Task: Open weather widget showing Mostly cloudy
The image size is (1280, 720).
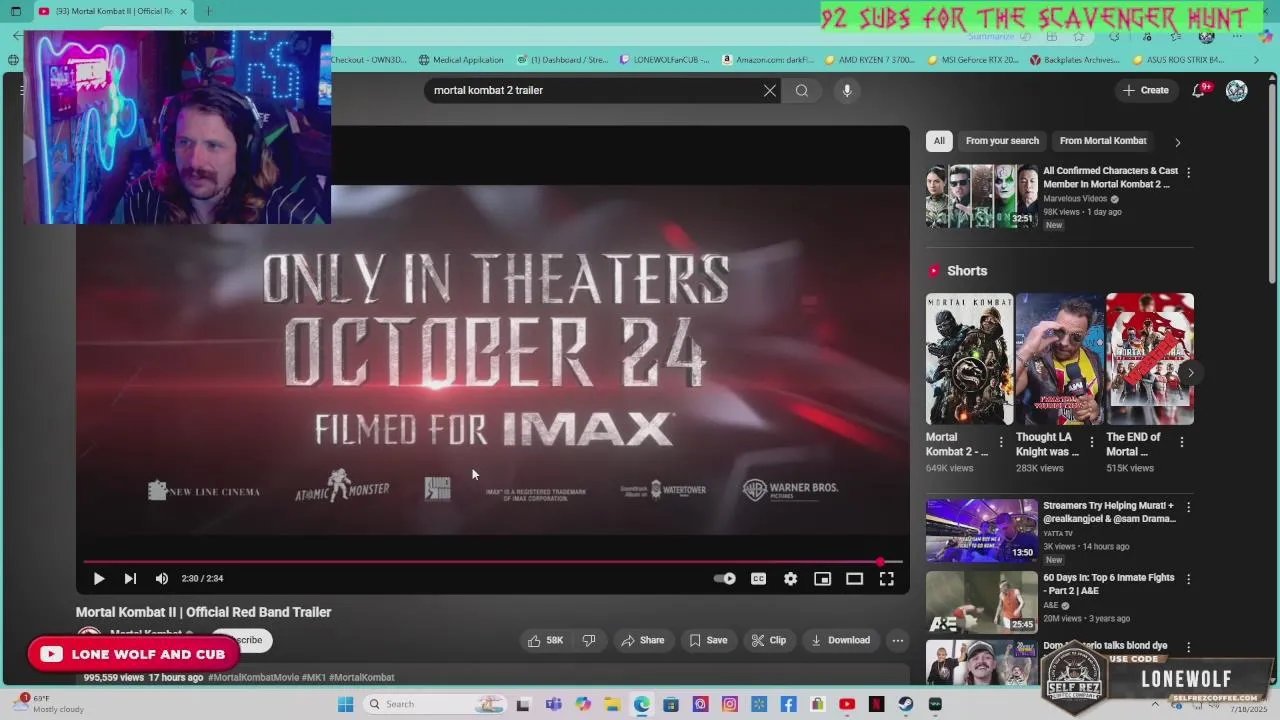Action: [x=50, y=704]
